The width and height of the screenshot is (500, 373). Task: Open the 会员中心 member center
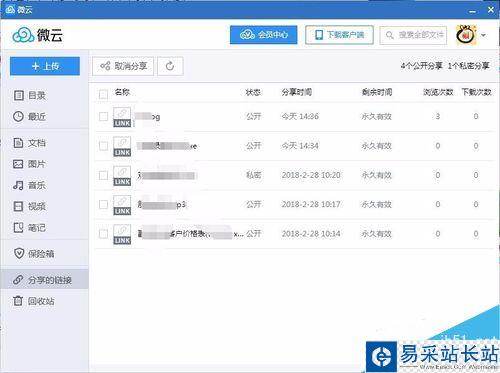pyautogui.click(x=263, y=35)
